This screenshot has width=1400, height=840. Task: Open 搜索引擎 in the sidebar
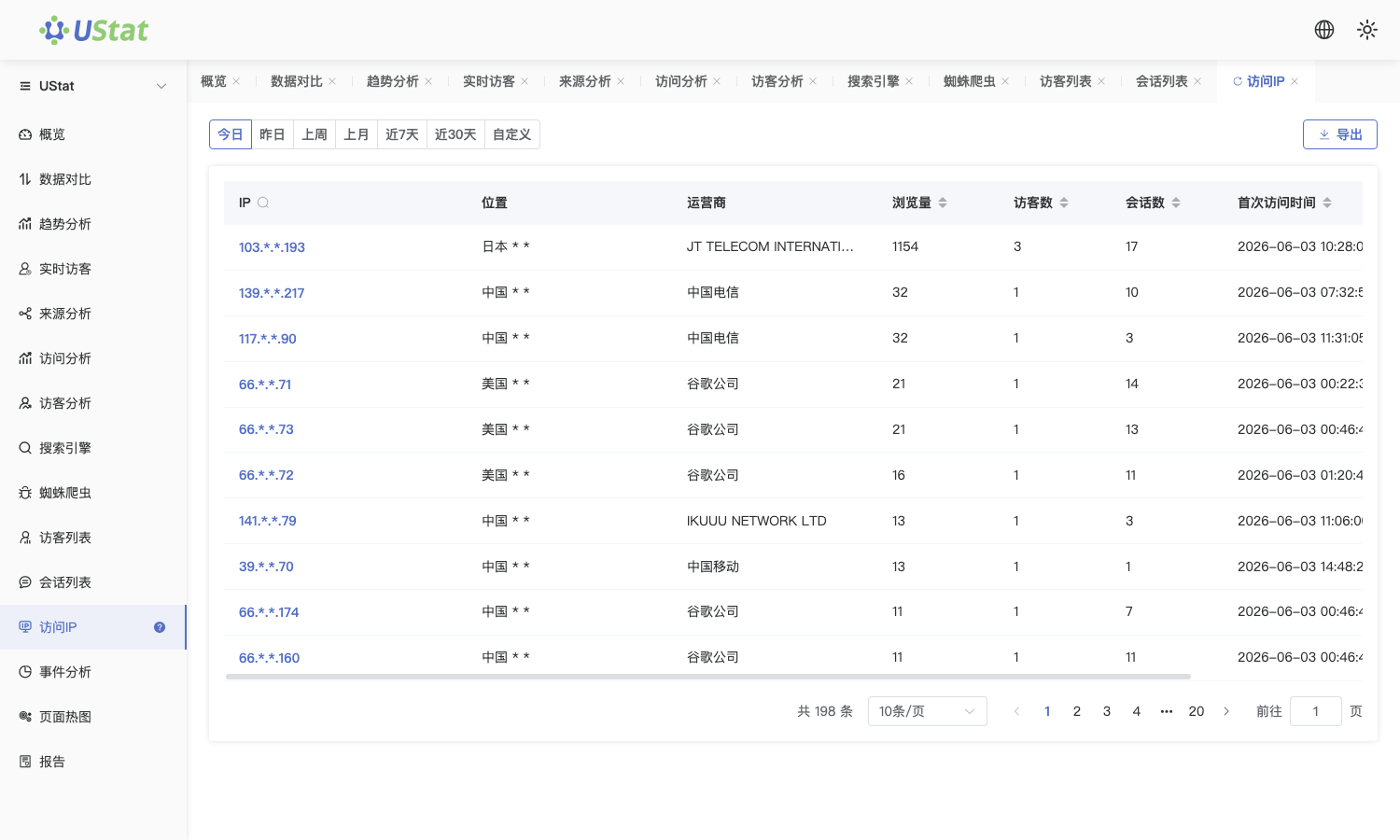tap(93, 448)
